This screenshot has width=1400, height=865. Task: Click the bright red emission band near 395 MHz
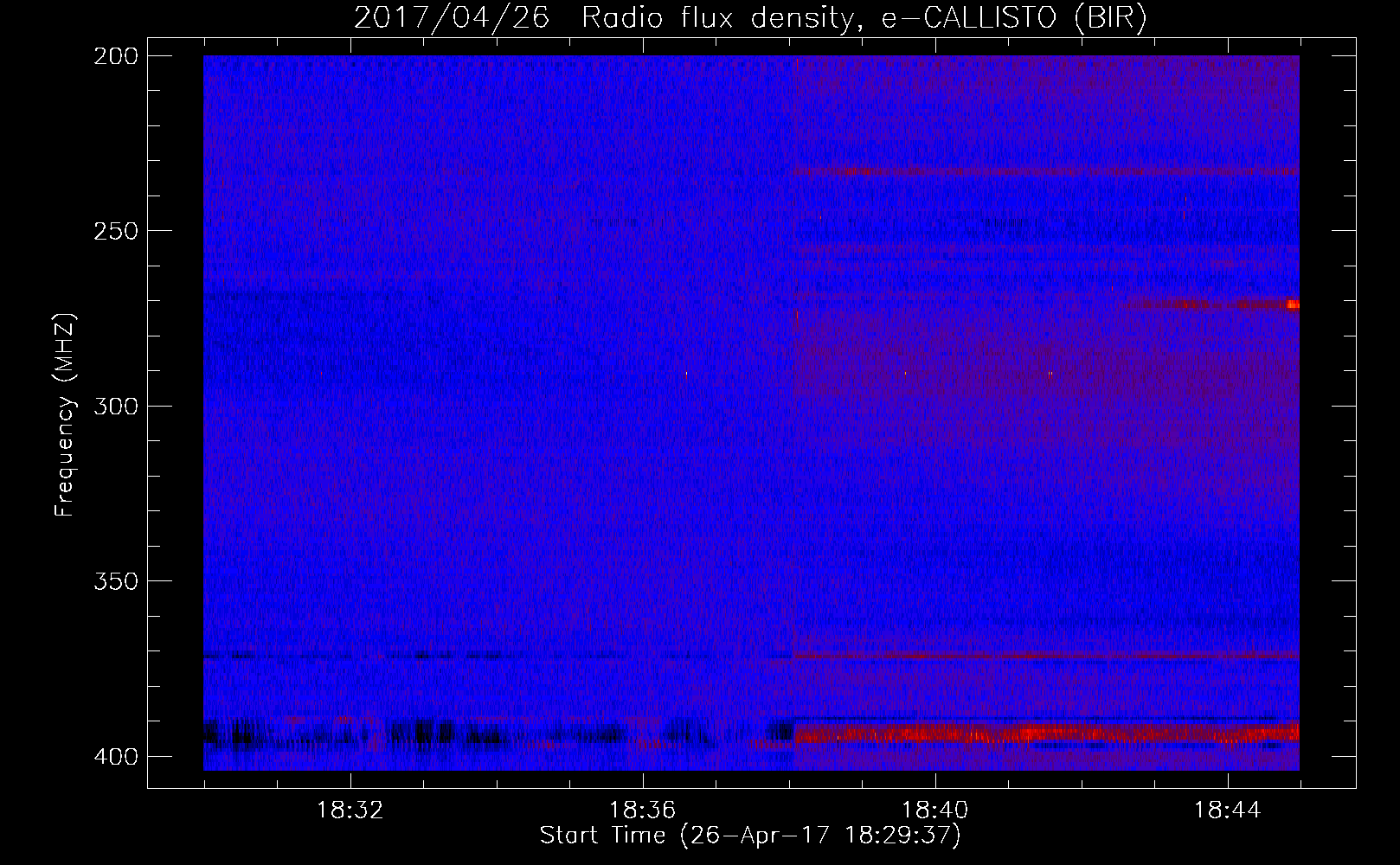(1047, 734)
